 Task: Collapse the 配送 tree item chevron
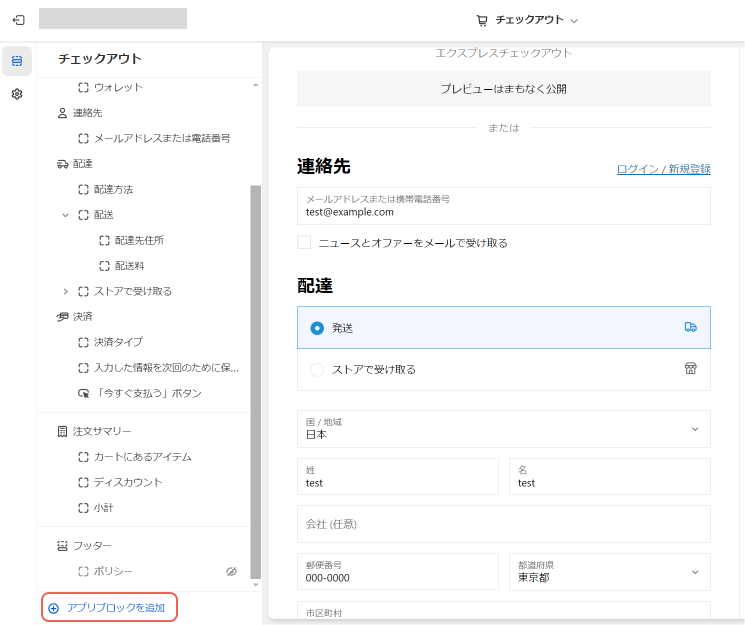coord(66,215)
